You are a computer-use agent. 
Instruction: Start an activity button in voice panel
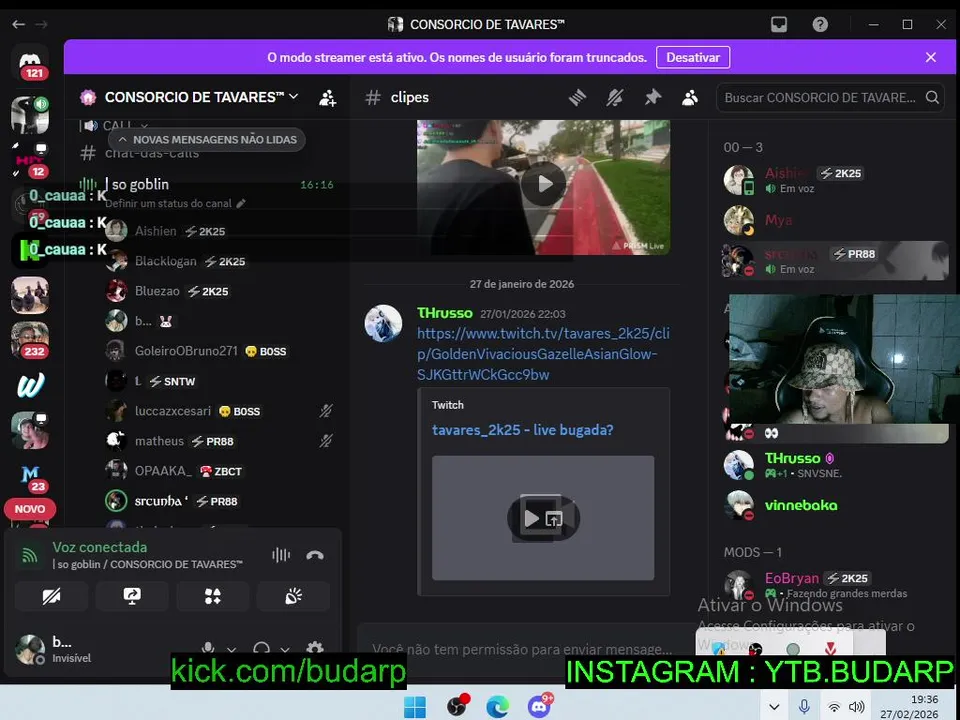click(212, 596)
